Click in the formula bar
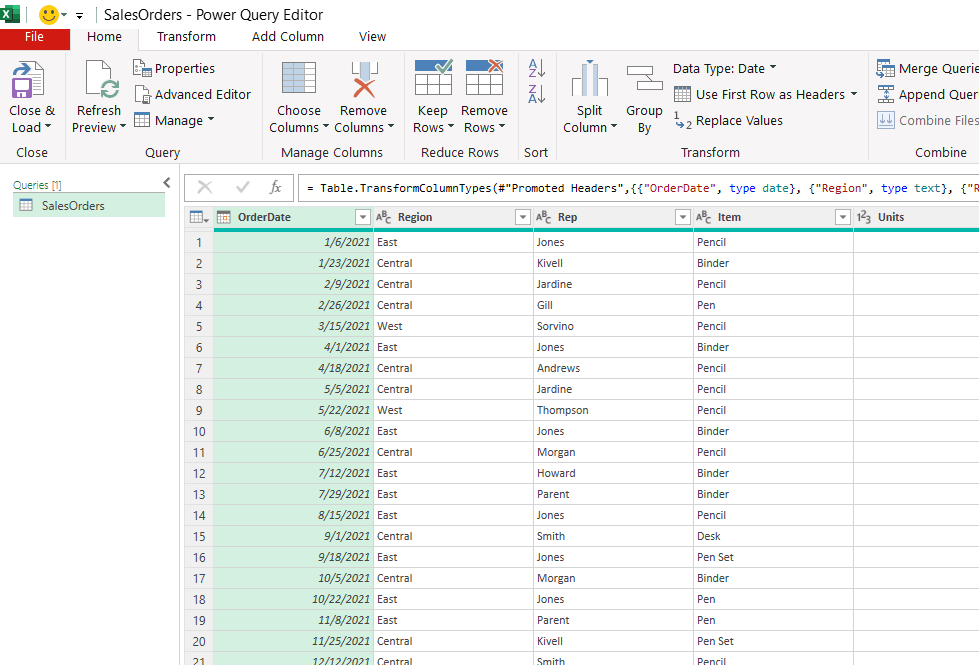The height and width of the screenshot is (665, 979). [x=638, y=188]
